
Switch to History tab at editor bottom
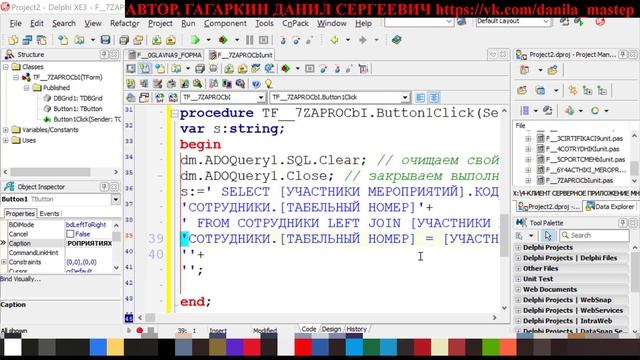point(356,329)
